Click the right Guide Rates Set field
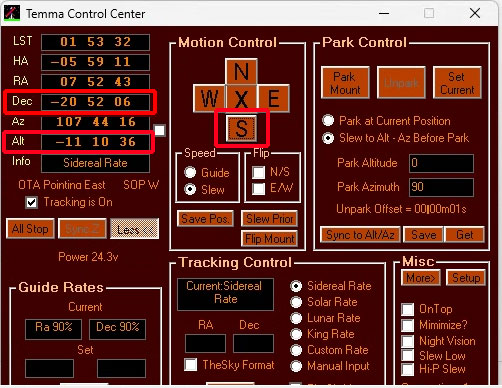This screenshot has width=502, height=388. pyautogui.click(x=121, y=368)
